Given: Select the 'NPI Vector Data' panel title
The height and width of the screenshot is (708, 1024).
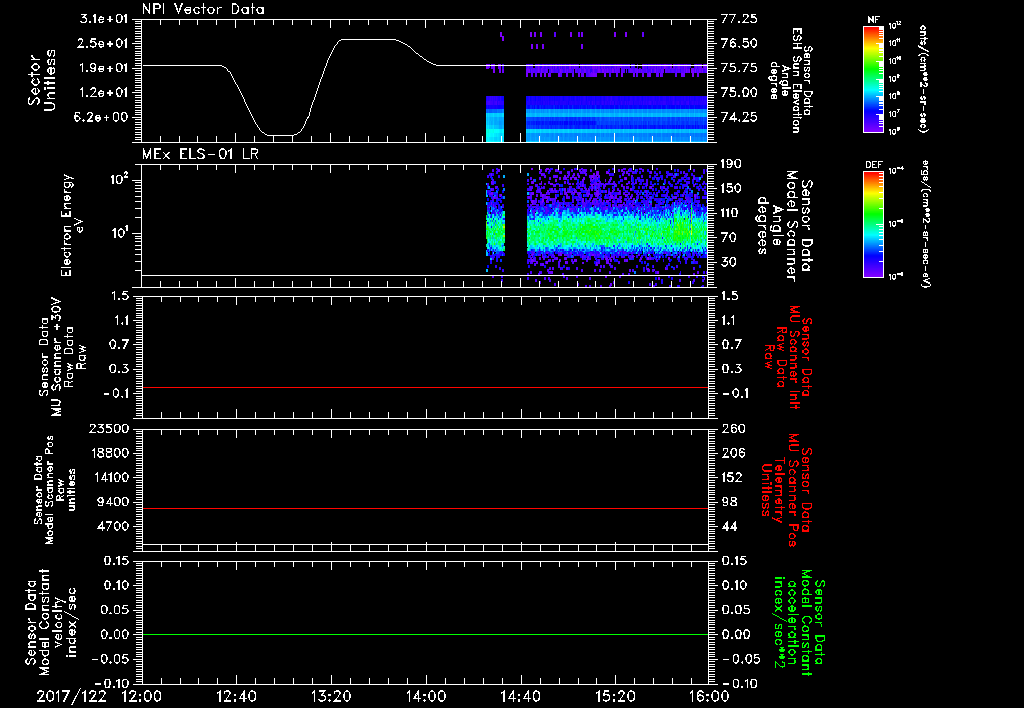Looking at the screenshot, I should click(203, 9).
